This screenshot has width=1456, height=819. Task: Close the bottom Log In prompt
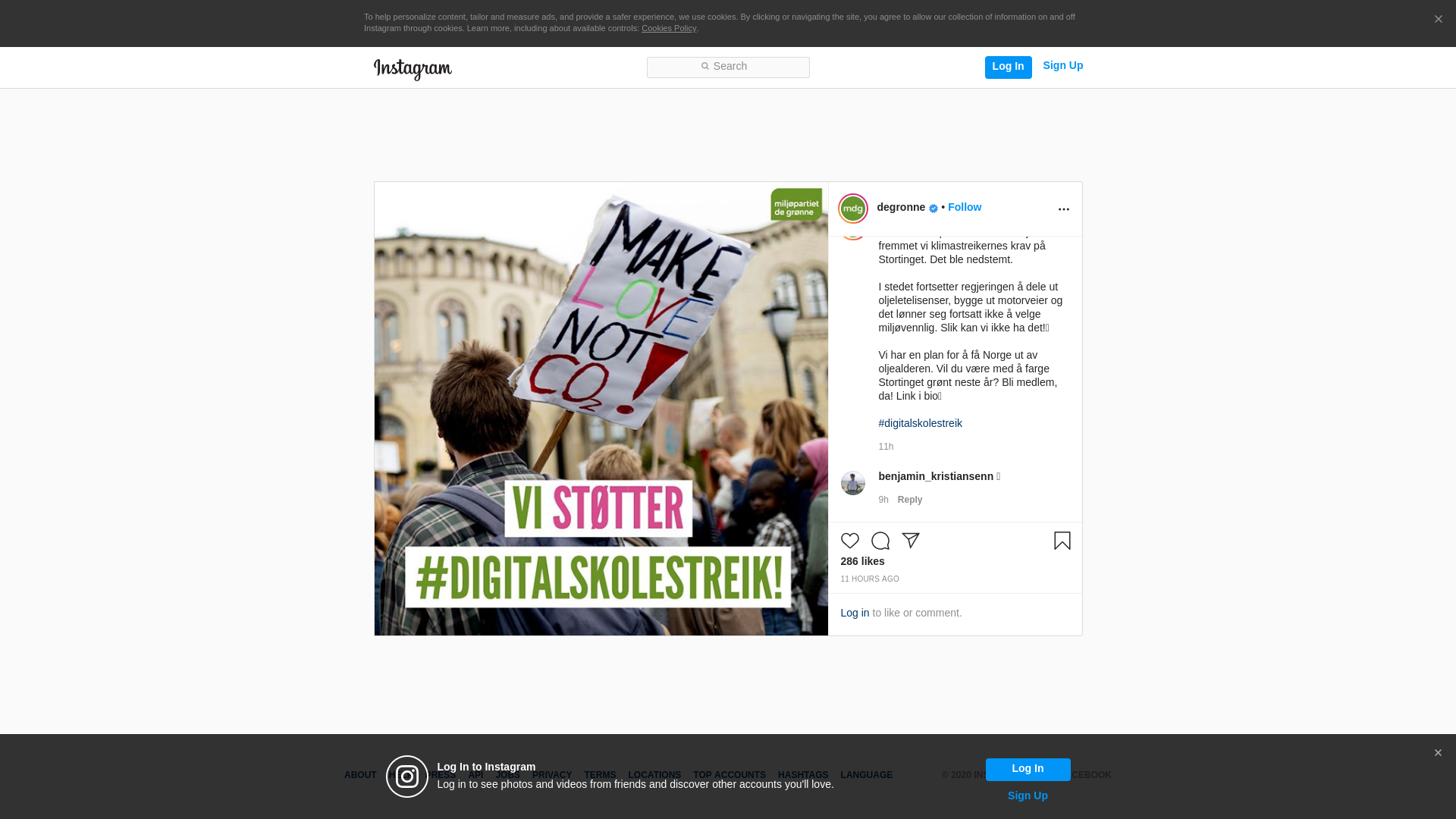click(x=1438, y=753)
